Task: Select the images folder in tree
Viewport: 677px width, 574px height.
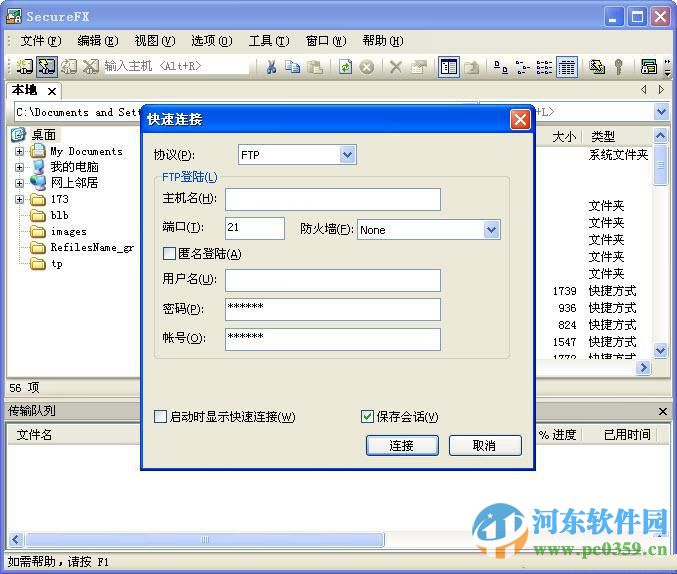Action: click(x=68, y=232)
